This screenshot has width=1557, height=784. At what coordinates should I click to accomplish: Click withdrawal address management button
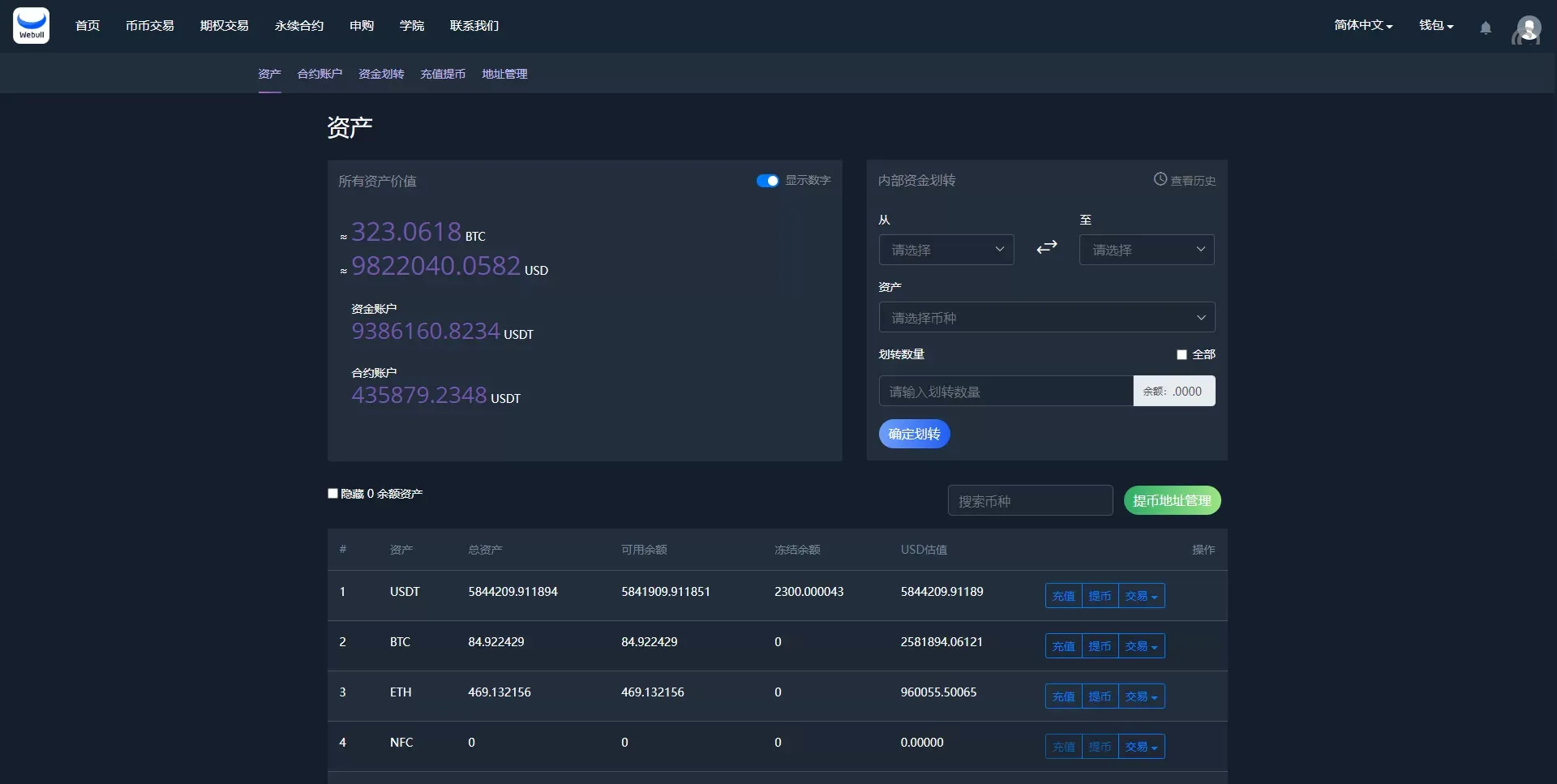1172,501
